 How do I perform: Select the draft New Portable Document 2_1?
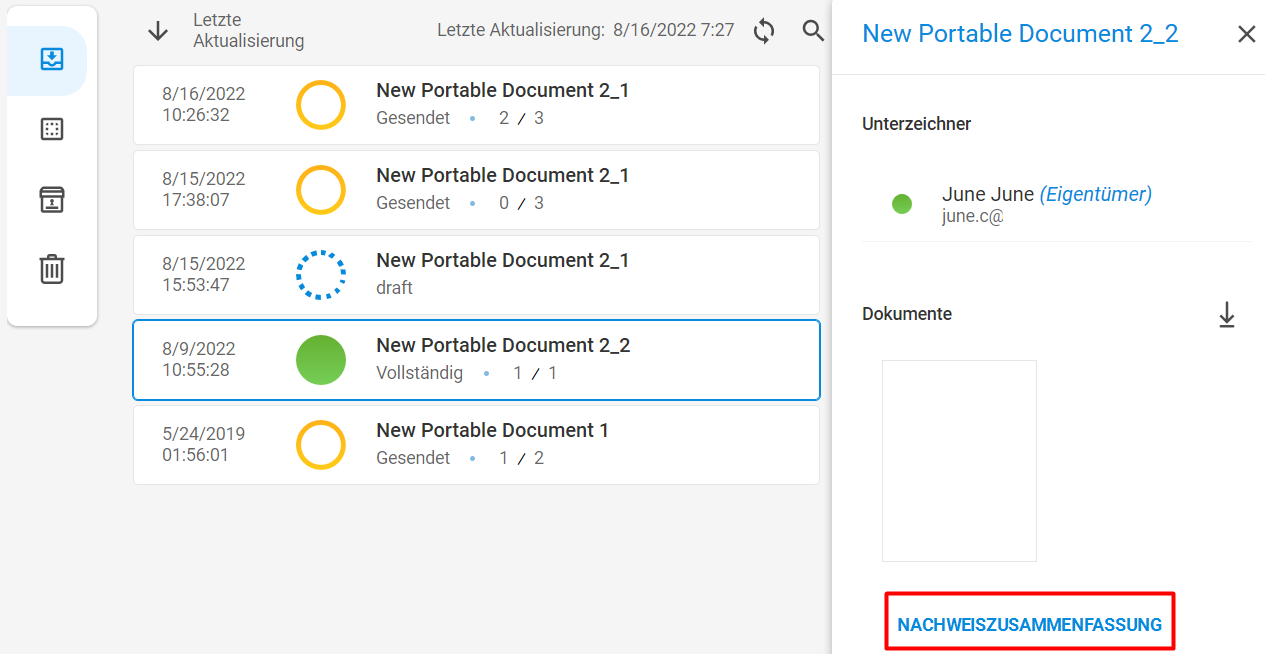click(476, 275)
